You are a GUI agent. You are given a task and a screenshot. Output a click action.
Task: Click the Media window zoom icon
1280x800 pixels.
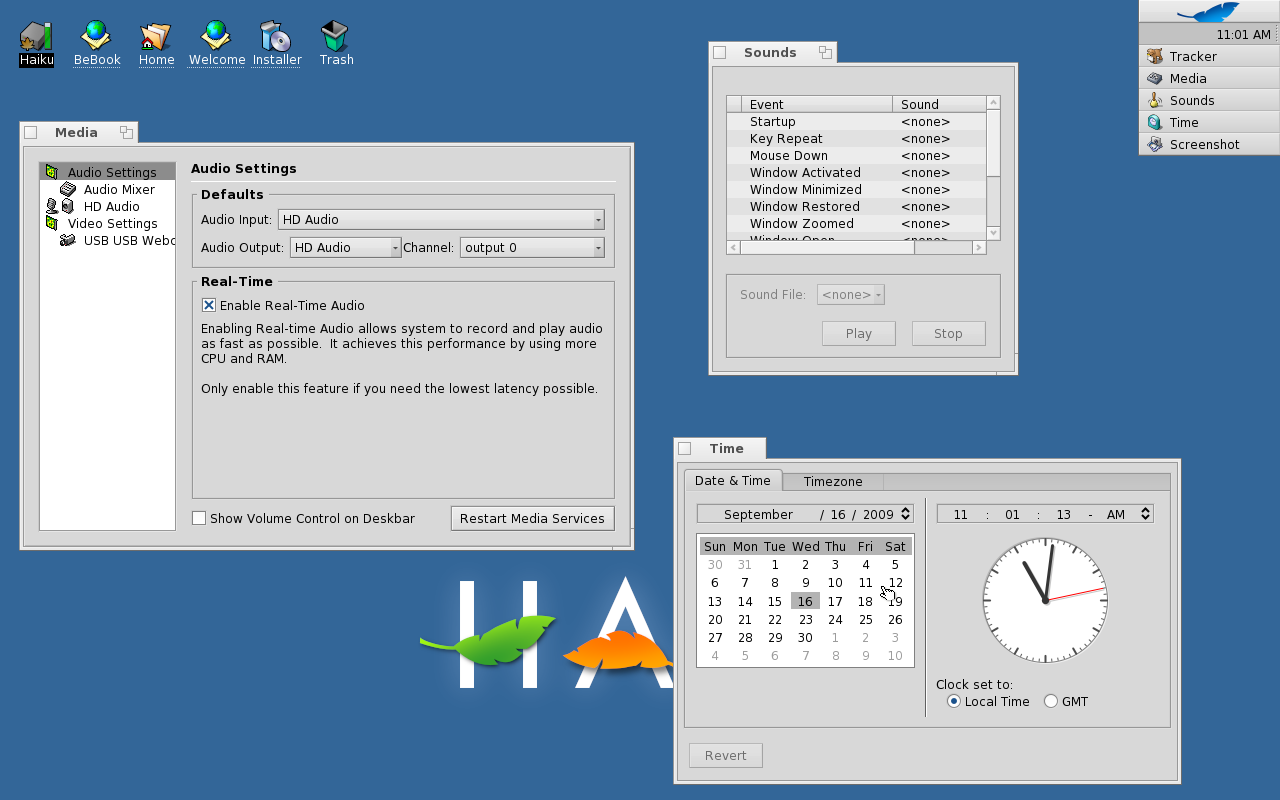tap(126, 132)
